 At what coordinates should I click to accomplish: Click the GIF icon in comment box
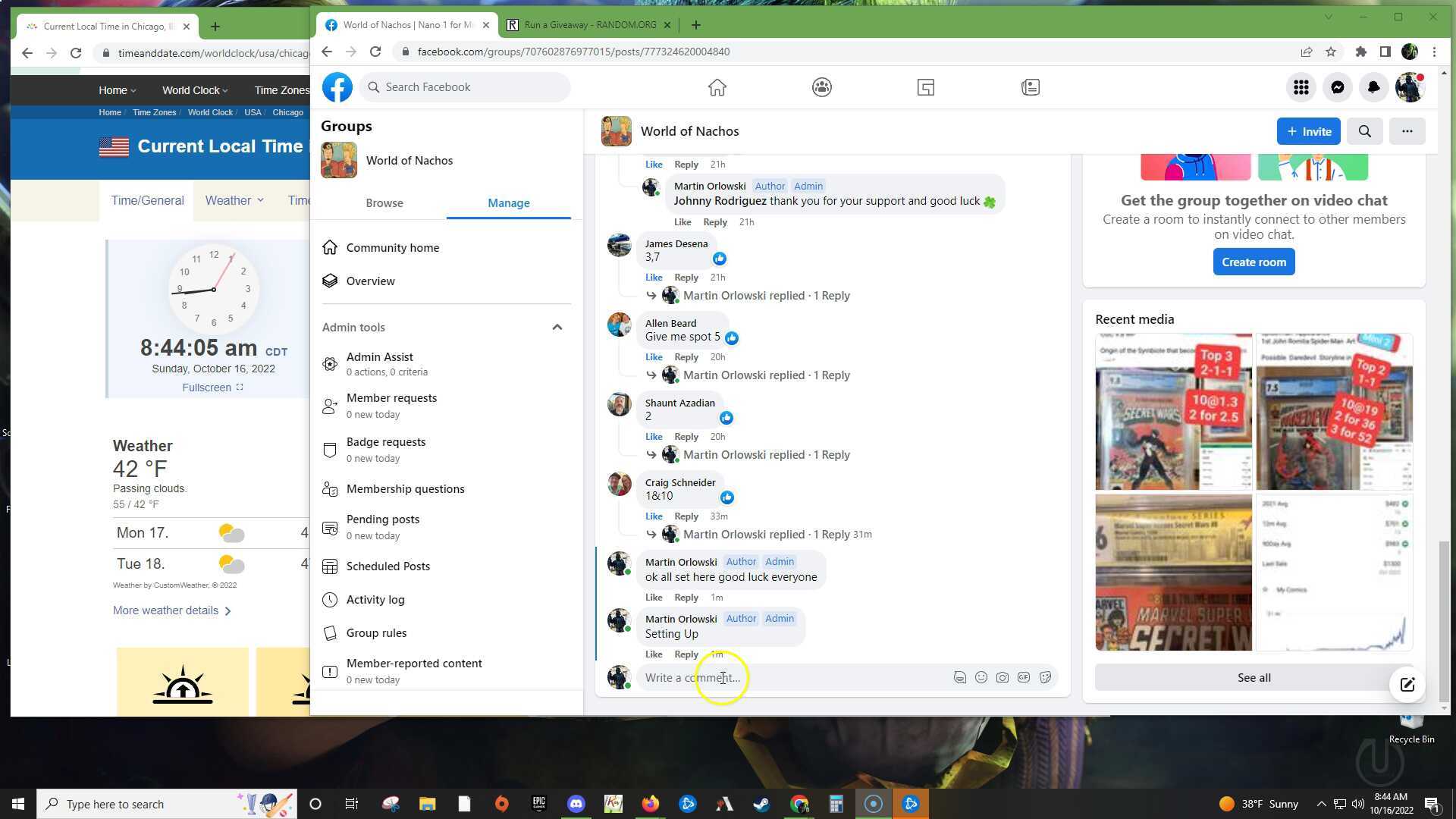tap(1024, 677)
